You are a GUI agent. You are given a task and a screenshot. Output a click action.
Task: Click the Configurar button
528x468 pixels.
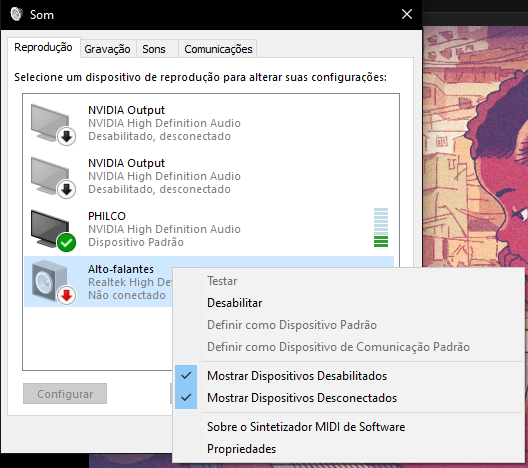[x=65, y=394]
